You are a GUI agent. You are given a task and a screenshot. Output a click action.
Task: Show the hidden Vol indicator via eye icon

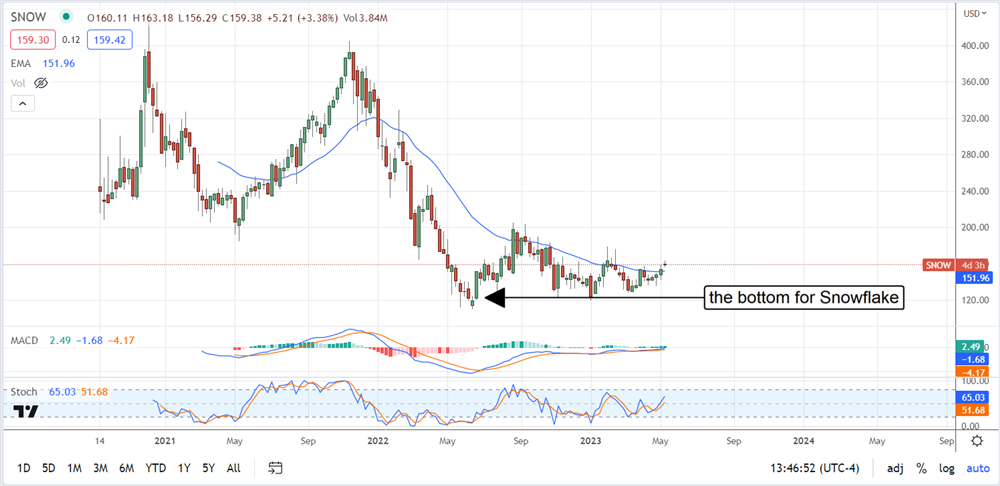(42, 84)
